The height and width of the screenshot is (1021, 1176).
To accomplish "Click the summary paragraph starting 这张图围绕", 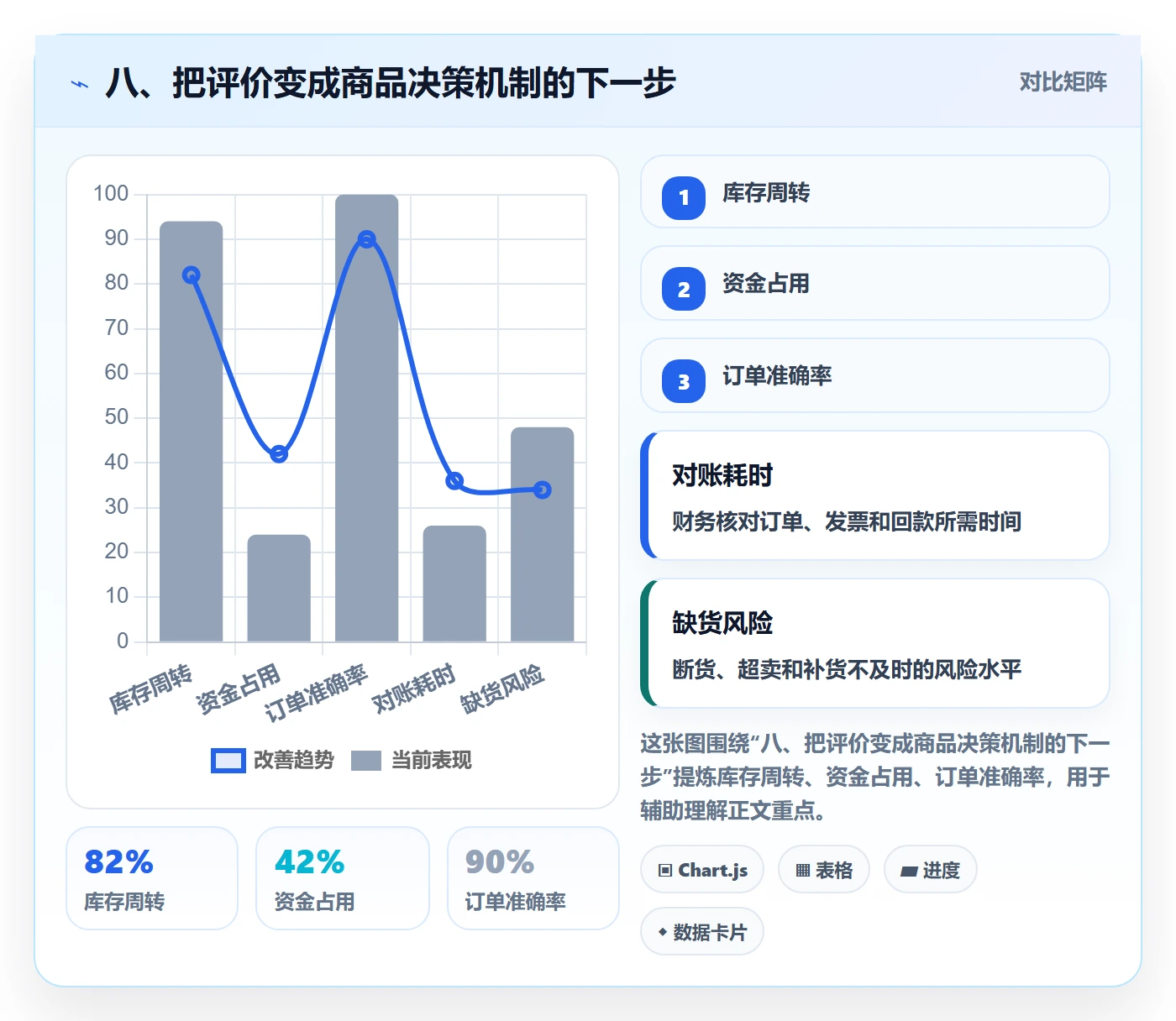I will click(875, 777).
